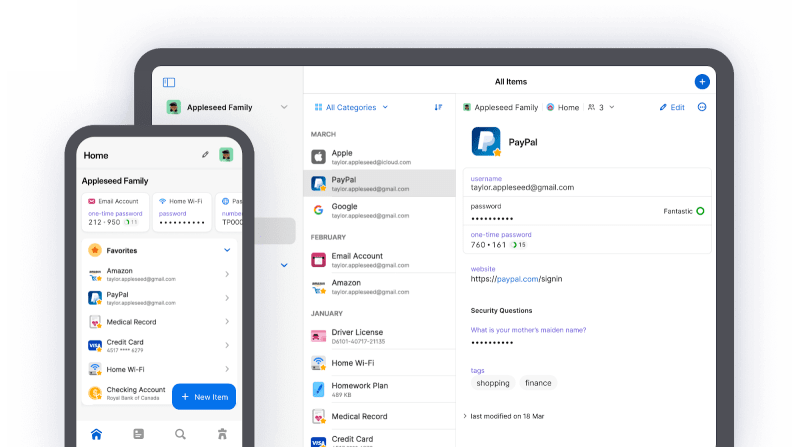The height and width of the screenshot is (447, 800).
Task: Open the more options ellipsis icon
Action: click(702, 107)
